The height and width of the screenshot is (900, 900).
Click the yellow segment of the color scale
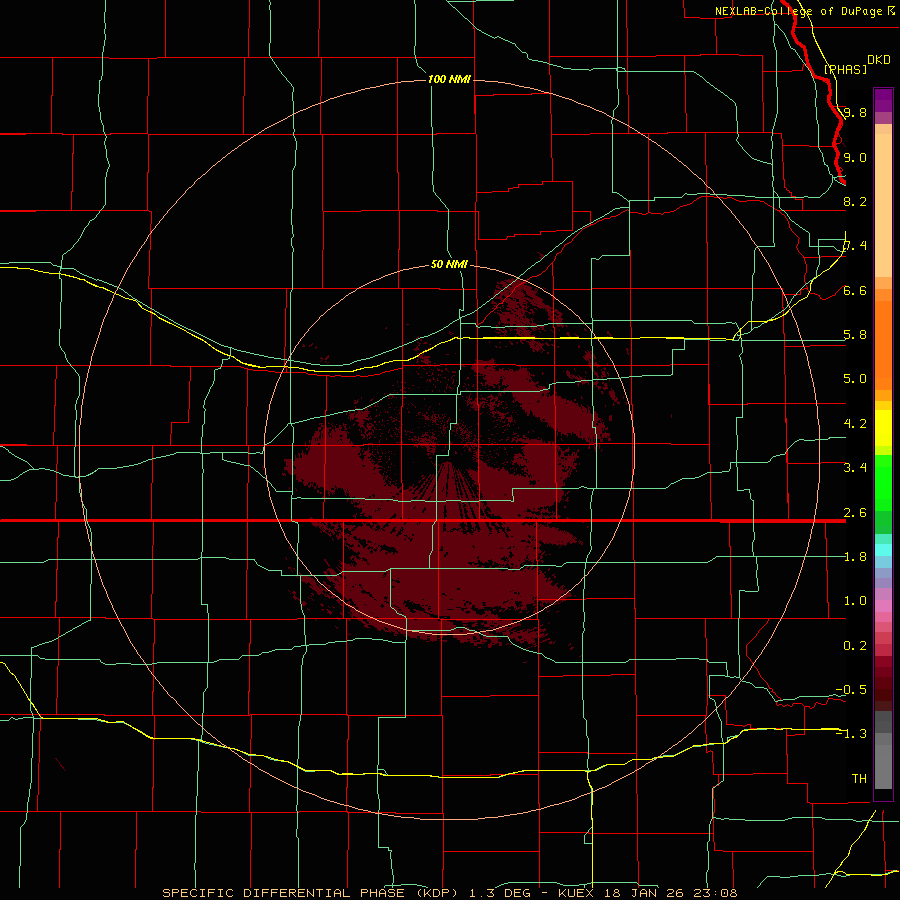883,428
